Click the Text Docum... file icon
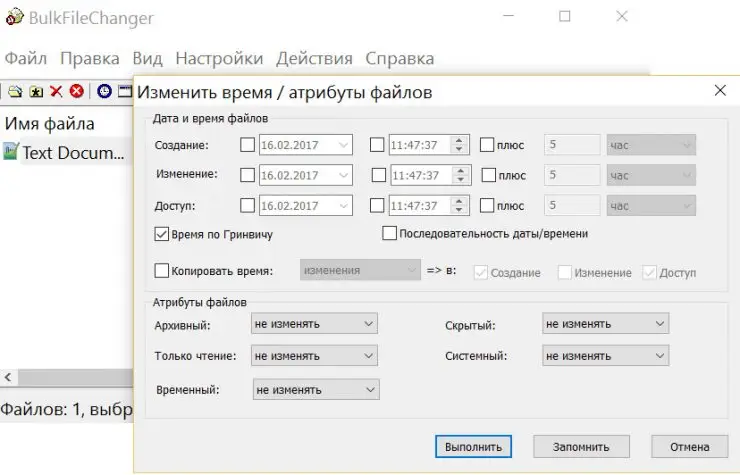 coord(10,152)
